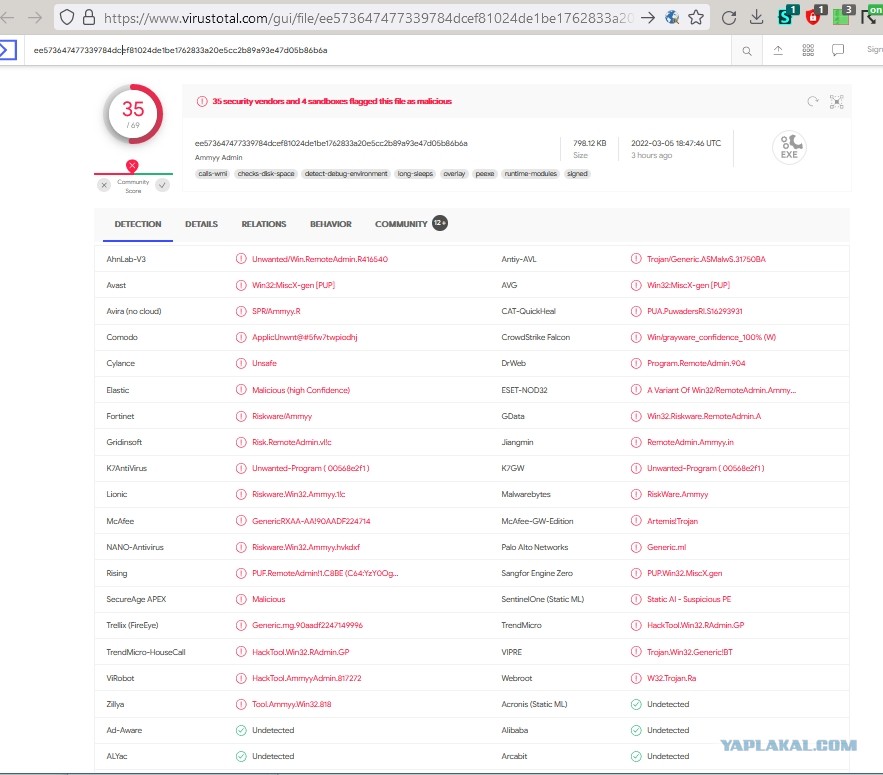Click the Palo Alto Networks Generic.ml result
The width and height of the screenshot is (883, 775).
pos(666,547)
